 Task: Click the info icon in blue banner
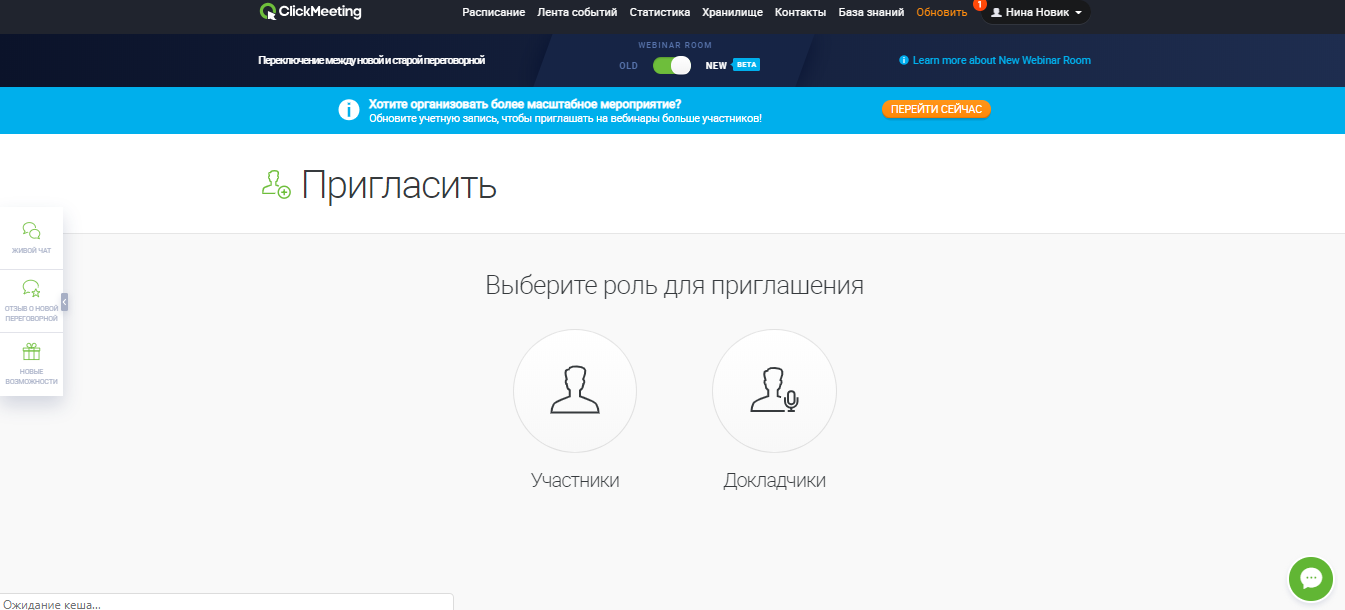point(349,110)
